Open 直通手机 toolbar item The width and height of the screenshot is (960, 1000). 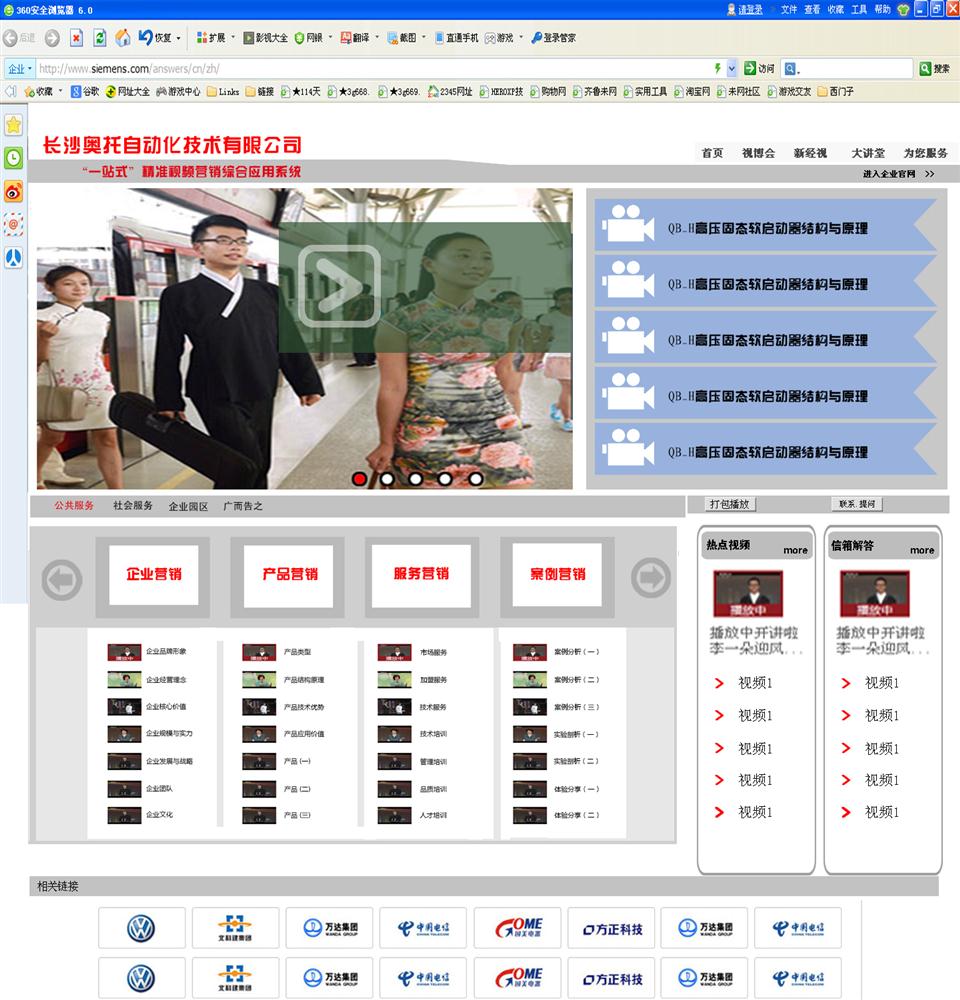click(457, 38)
